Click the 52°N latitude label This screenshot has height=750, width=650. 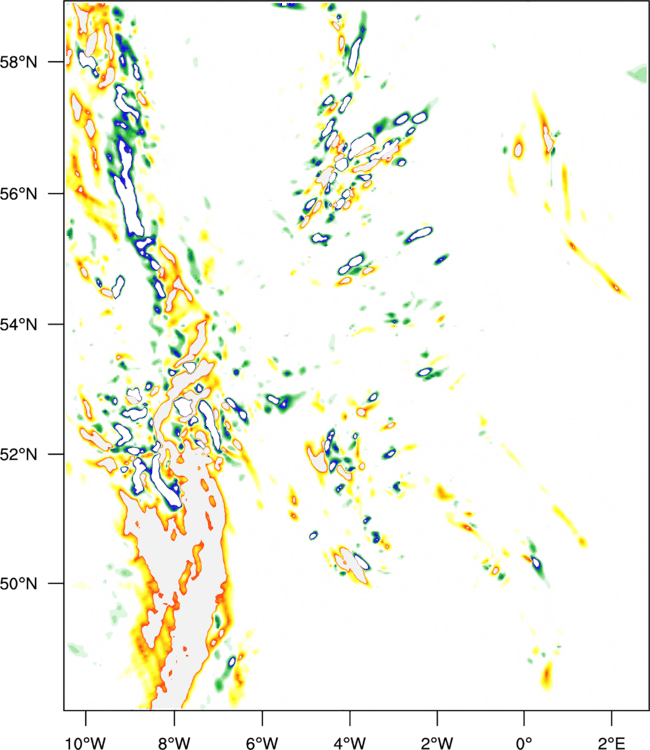click(18, 454)
